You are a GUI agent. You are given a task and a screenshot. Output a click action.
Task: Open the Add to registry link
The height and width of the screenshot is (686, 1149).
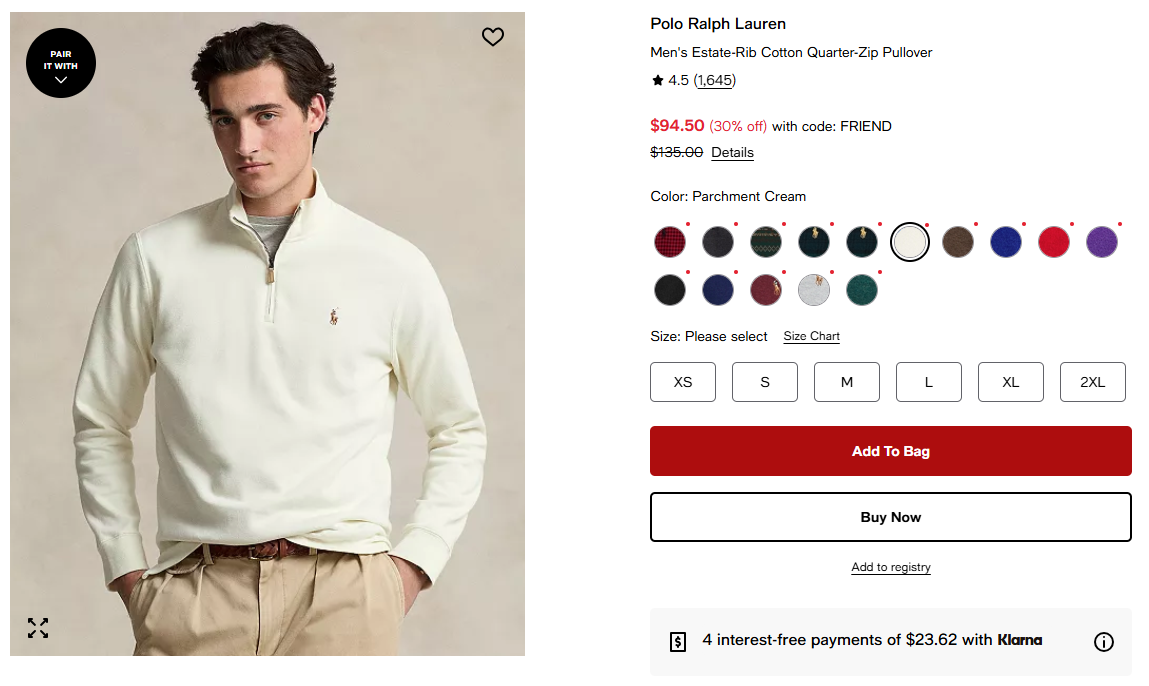891,567
